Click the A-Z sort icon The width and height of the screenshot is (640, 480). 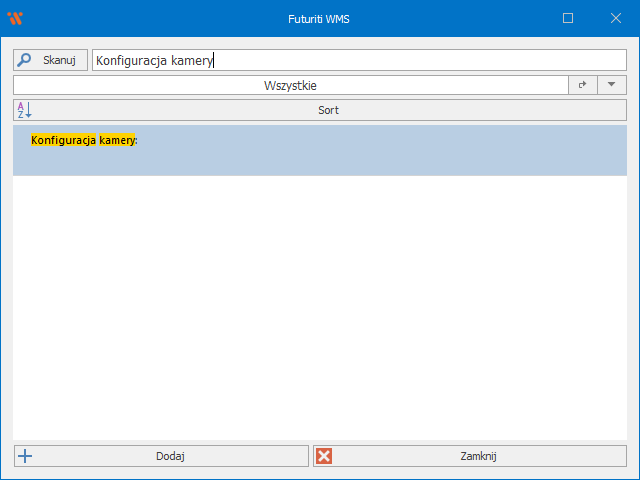coord(25,110)
